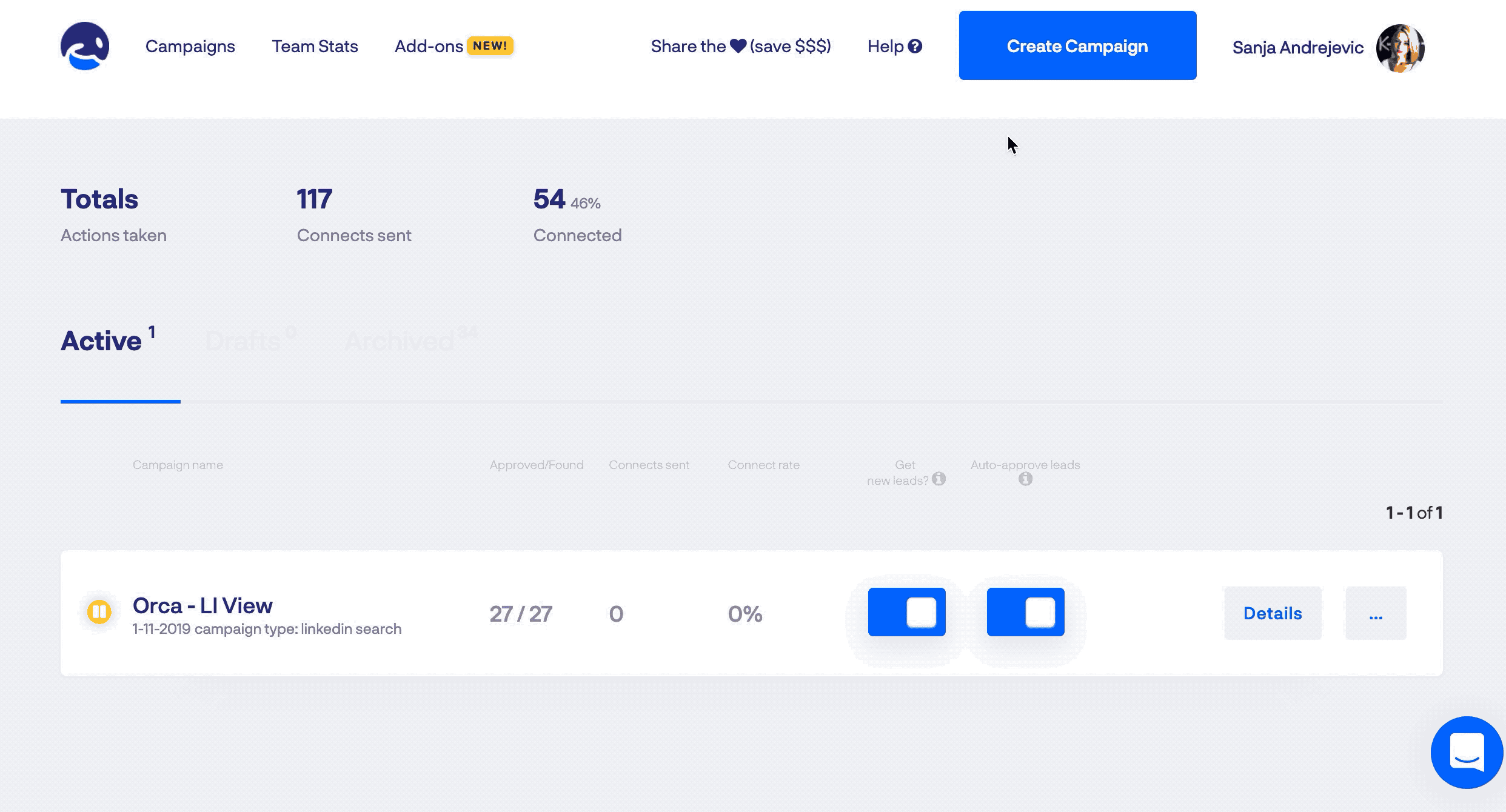Open the Orca - LI View campaign name

pos(202,605)
